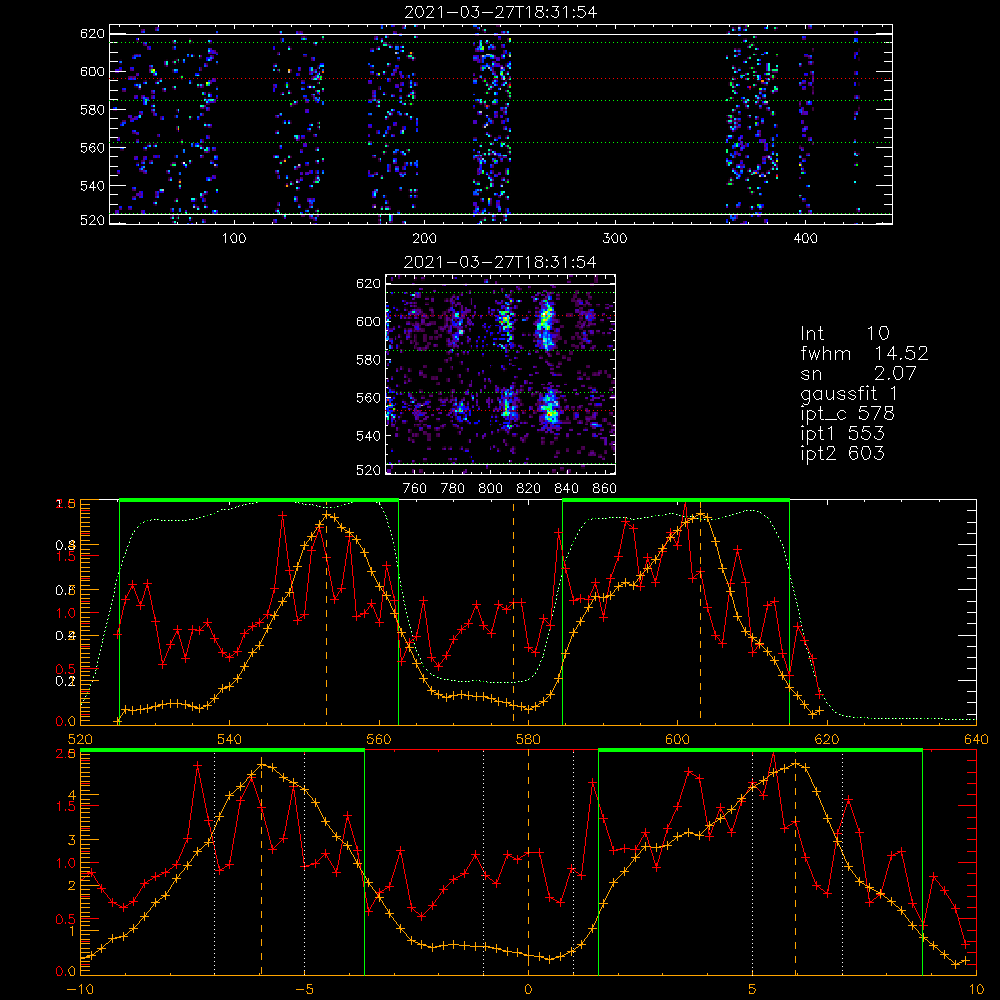This screenshot has width=1000, height=1000.
Task: Click x-axis label 800 of middle image
Action: tap(490, 489)
